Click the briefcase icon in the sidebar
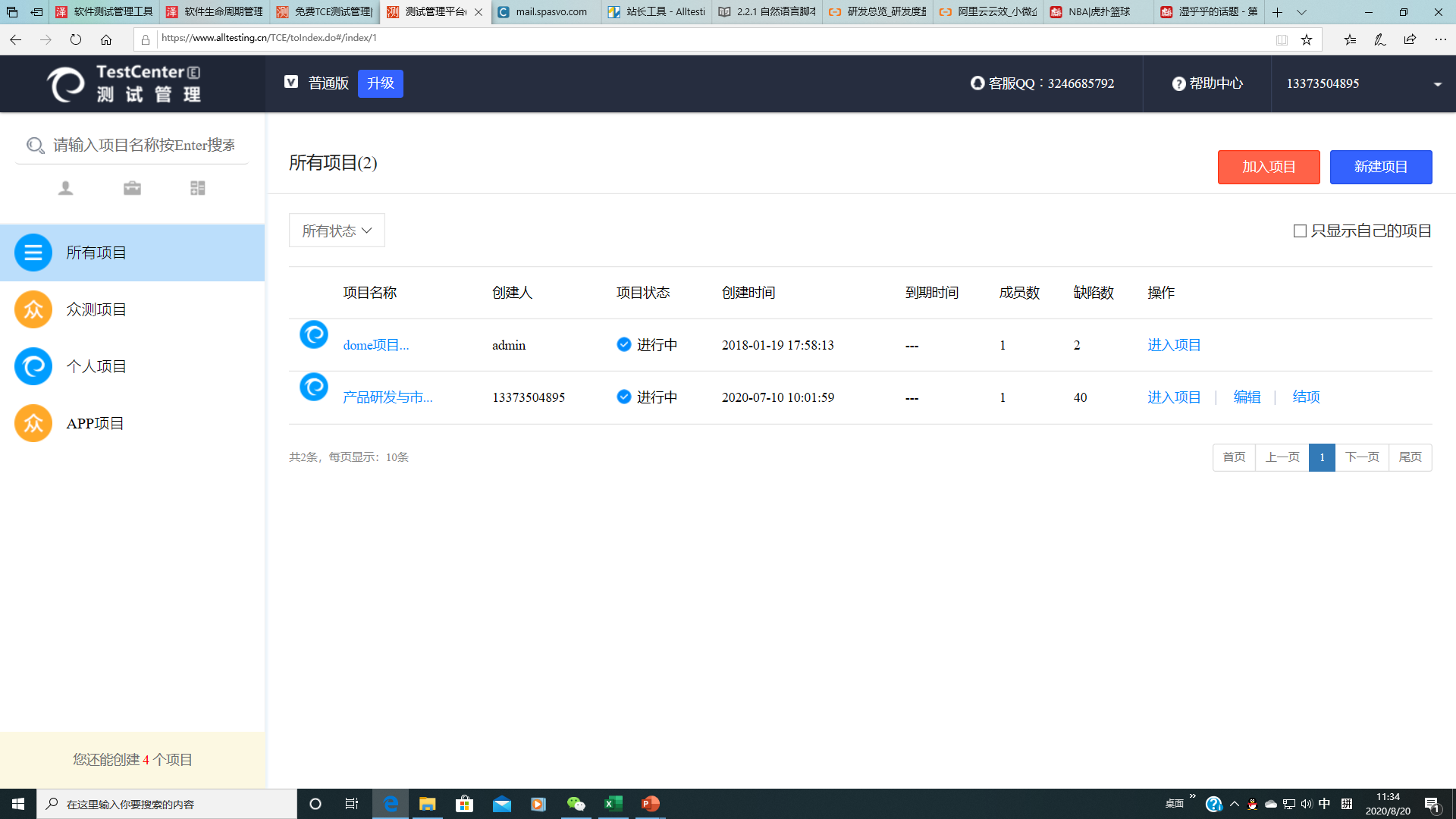Screen dimensions: 1456x819 point(132,187)
